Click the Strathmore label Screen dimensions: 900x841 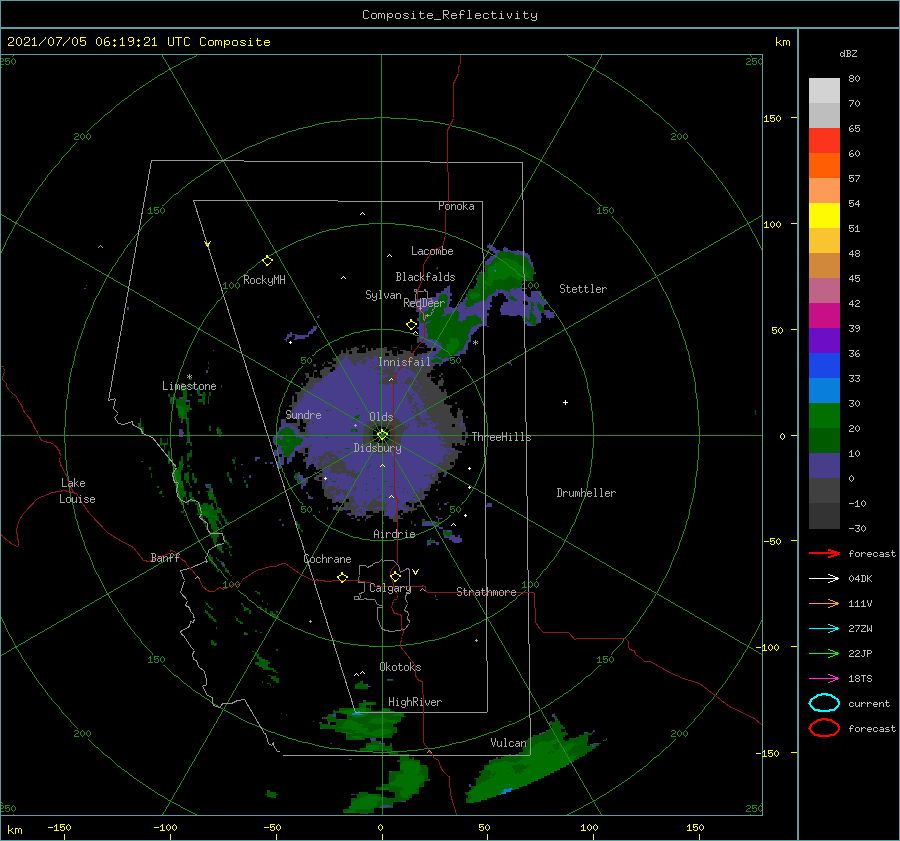pos(486,592)
